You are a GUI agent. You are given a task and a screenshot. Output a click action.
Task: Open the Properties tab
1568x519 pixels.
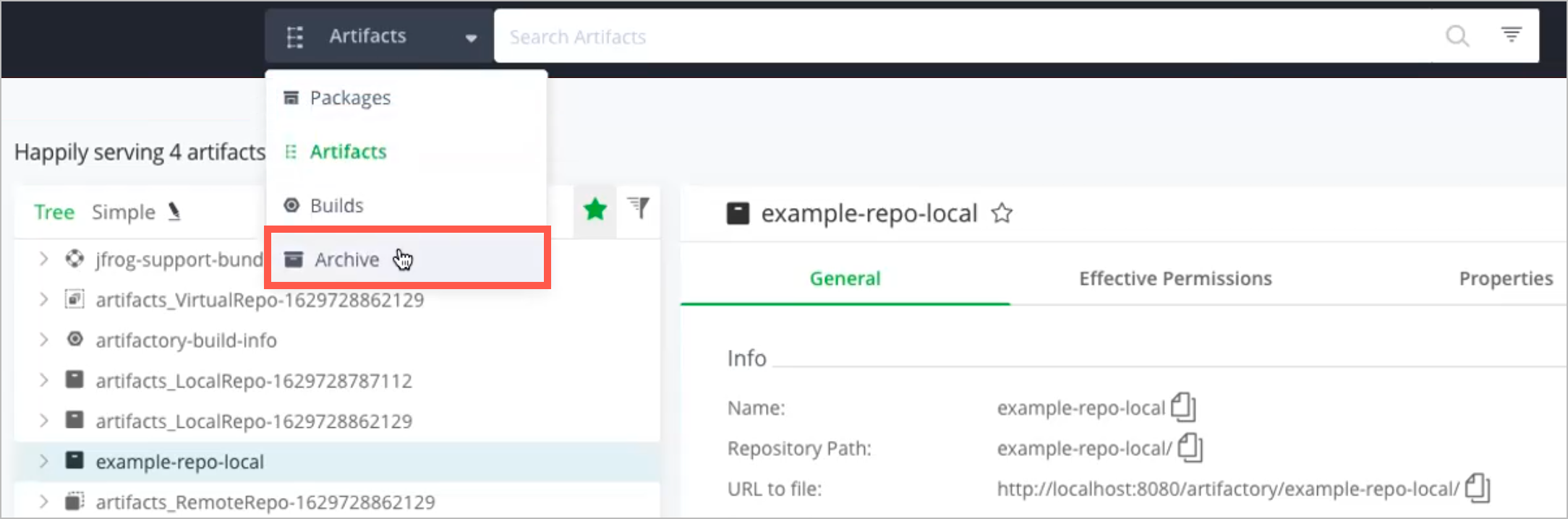(x=1506, y=279)
